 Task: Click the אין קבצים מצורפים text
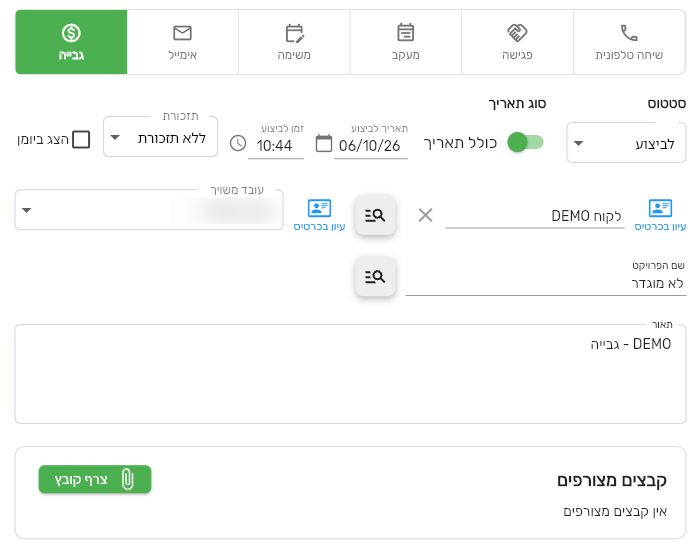click(x=615, y=511)
